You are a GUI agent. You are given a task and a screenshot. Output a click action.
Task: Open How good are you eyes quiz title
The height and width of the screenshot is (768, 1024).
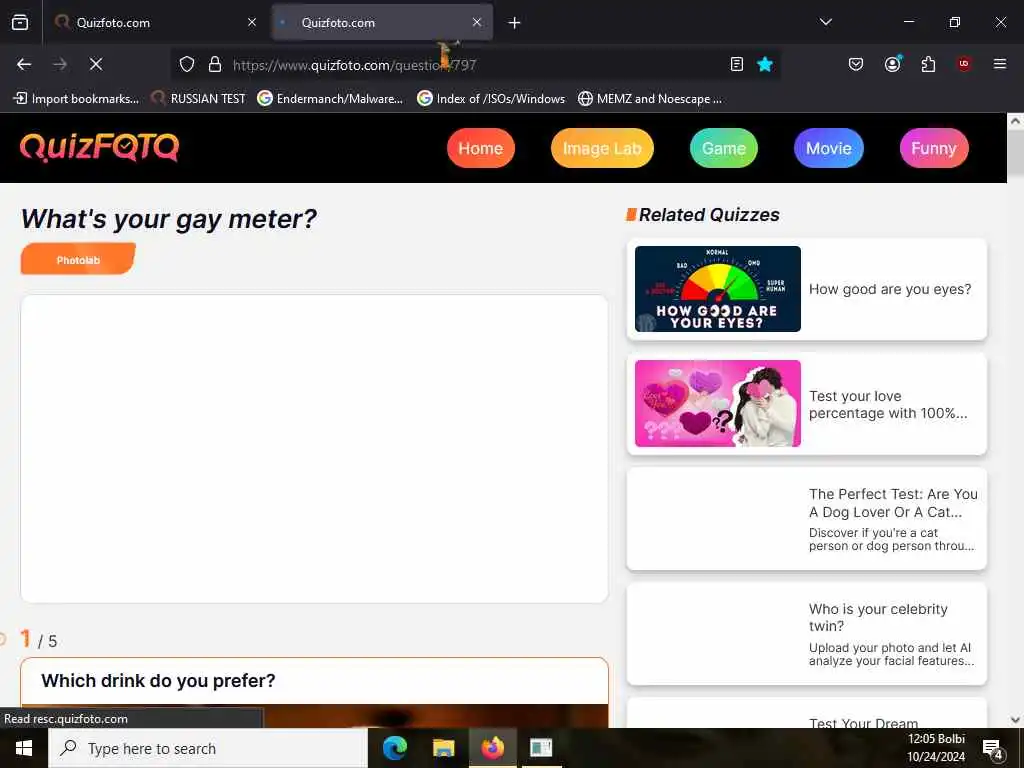pos(890,289)
